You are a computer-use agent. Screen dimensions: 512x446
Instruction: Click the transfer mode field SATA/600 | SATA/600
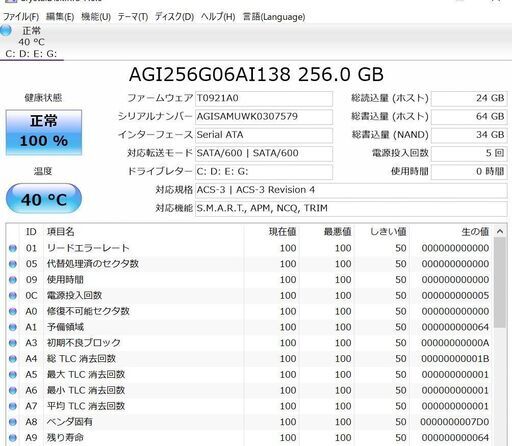tap(264, 154)
